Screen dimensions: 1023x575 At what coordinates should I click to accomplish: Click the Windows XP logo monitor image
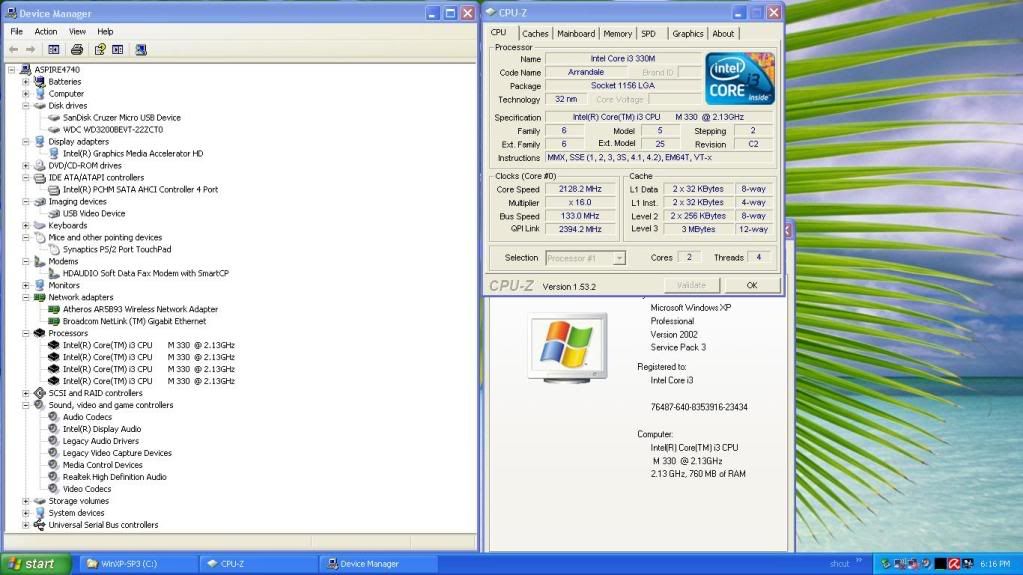[568, 347]
